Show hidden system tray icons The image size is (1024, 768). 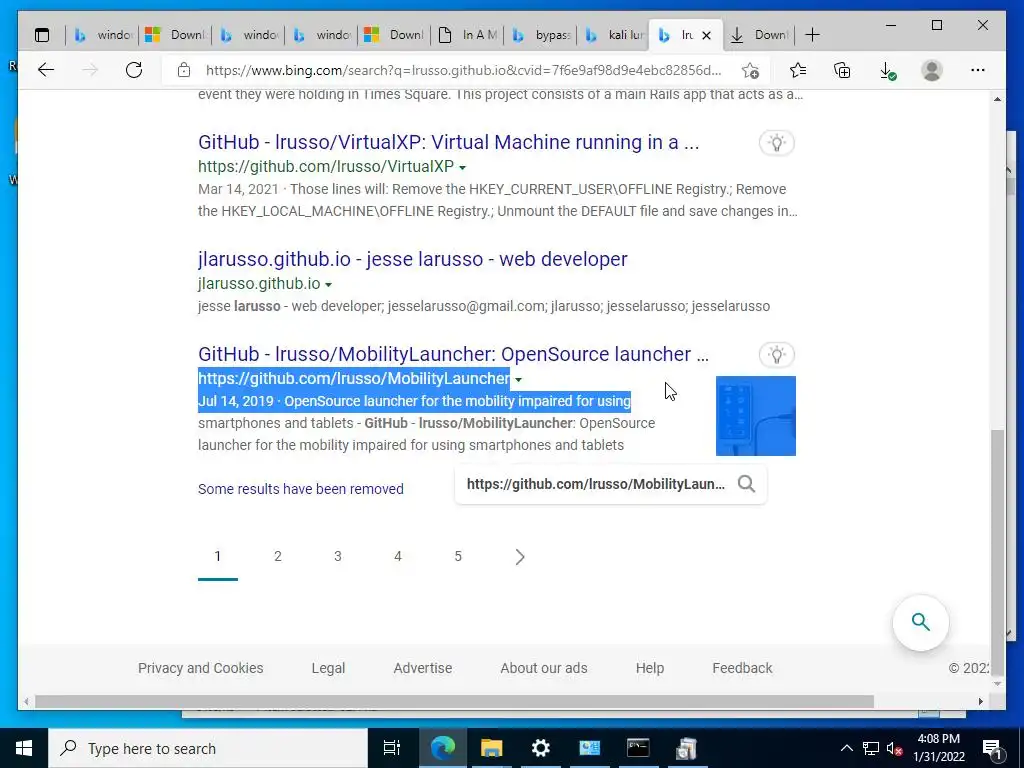pyautogui.click(x=846, y=748)
